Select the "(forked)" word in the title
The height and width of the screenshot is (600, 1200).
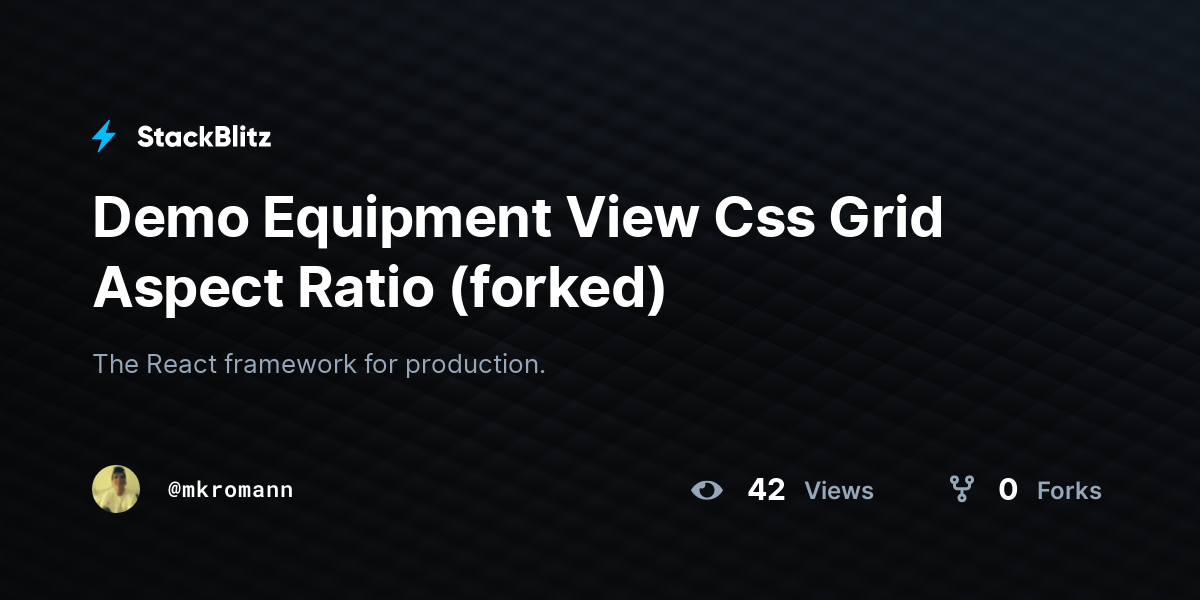(556, 289)
